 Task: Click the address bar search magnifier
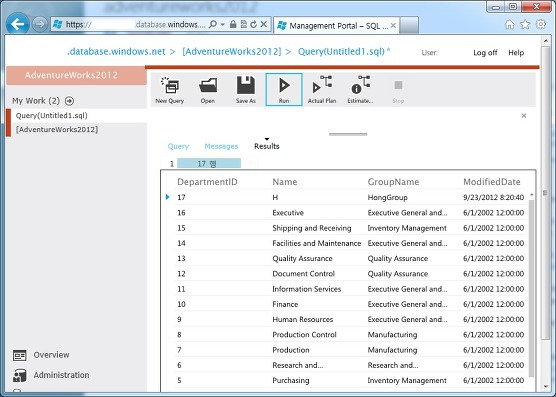[x=213, y=24]
